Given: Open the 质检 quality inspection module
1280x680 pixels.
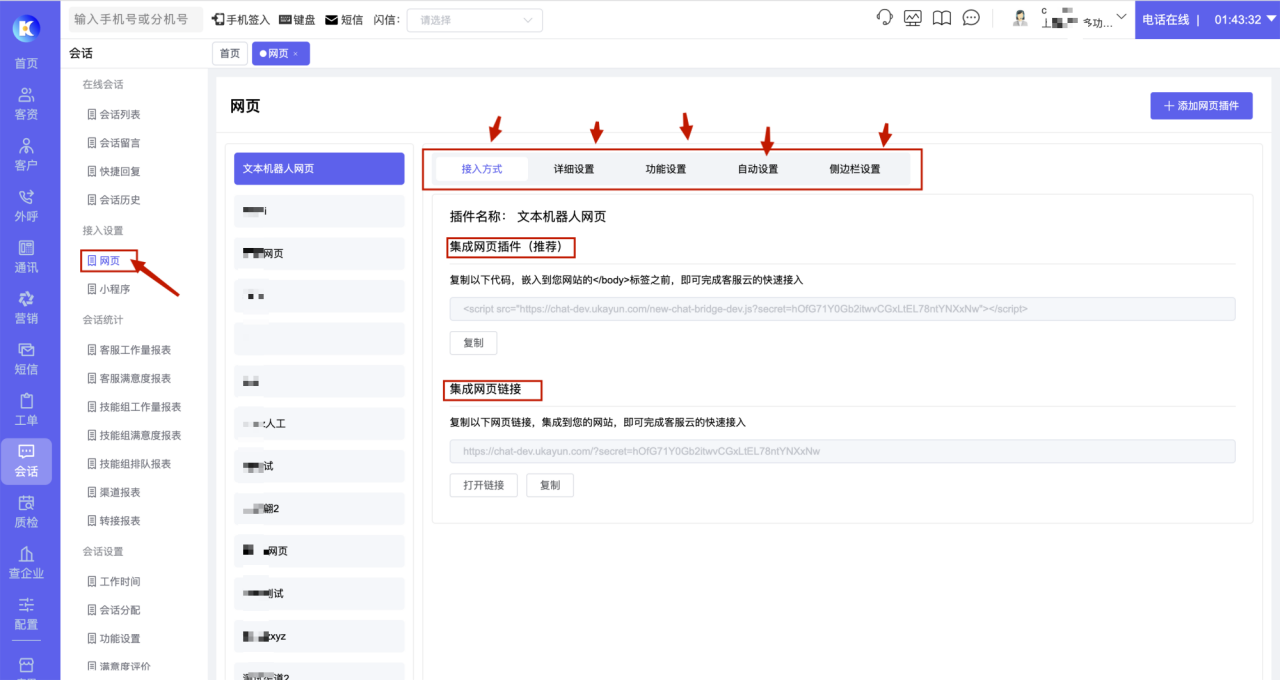Looking at the screenshot, I should click(x=27, y=512).
